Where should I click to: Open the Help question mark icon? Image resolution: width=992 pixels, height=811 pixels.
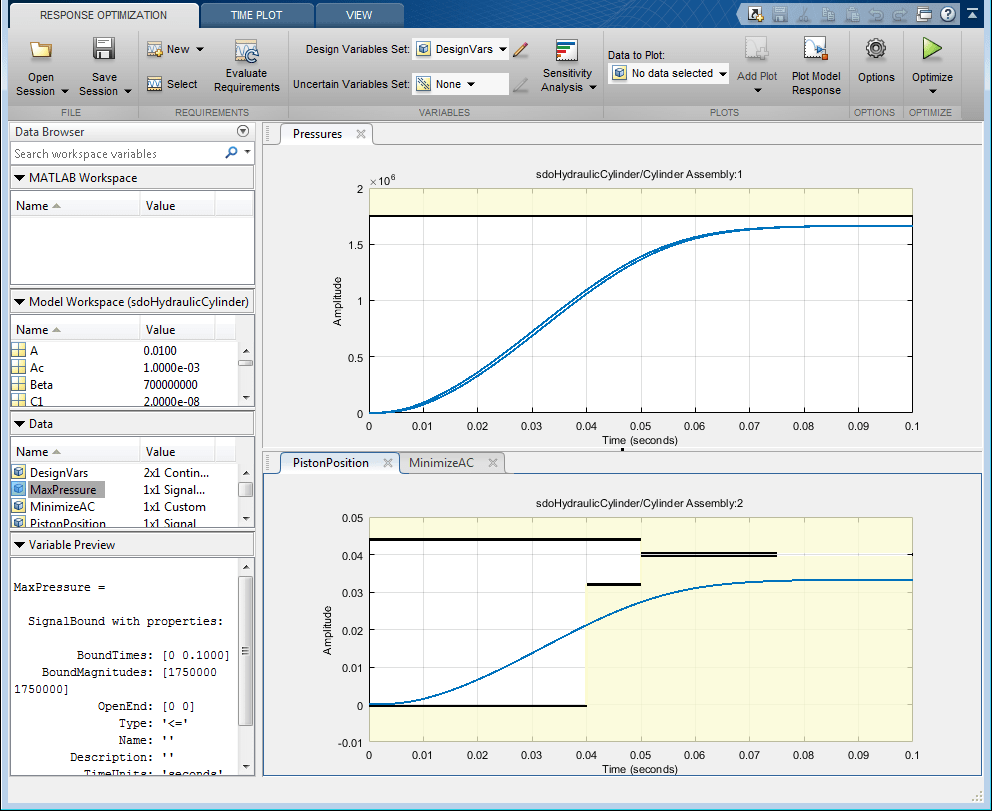coord(947,14)
